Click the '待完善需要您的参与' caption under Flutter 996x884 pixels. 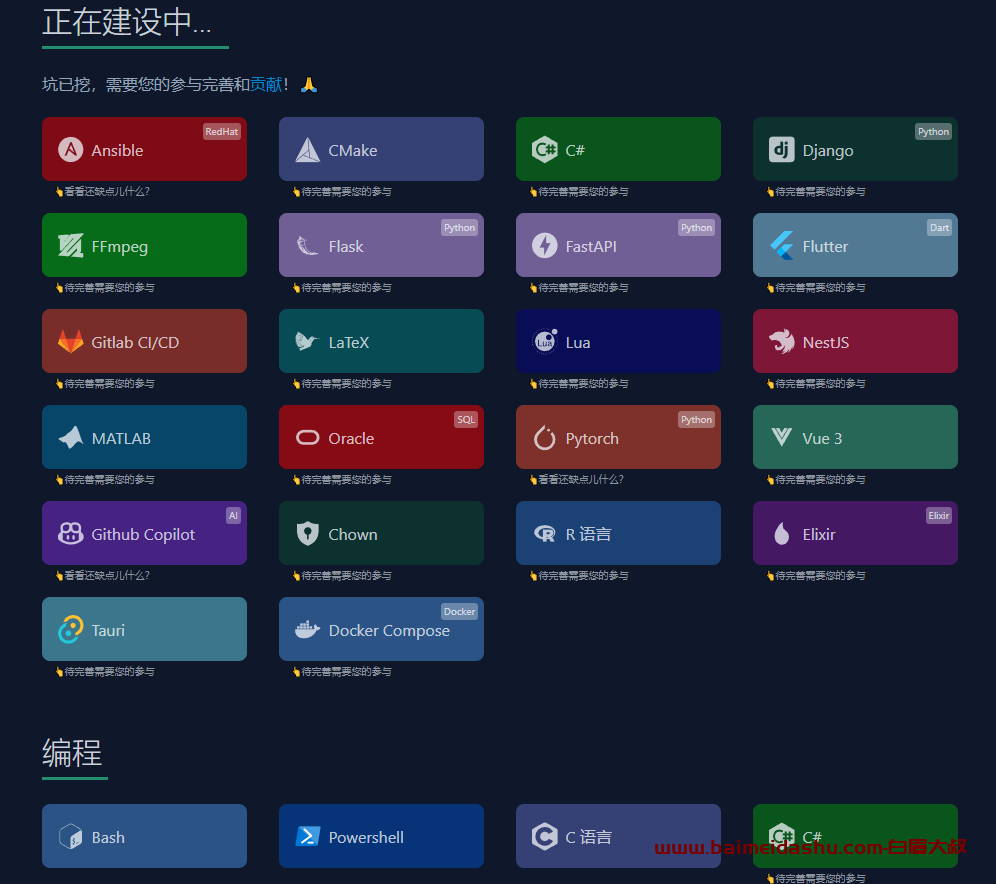[x=816, y=288]
